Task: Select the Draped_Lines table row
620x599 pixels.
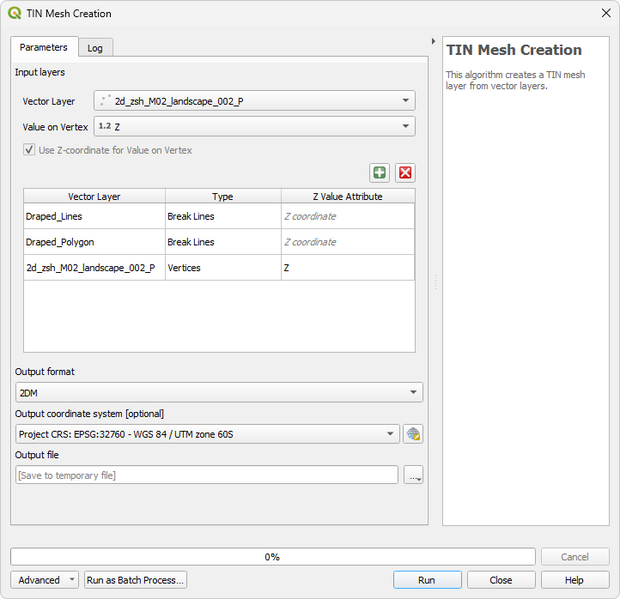Action: pyautogui.click(x=94, y=216)
